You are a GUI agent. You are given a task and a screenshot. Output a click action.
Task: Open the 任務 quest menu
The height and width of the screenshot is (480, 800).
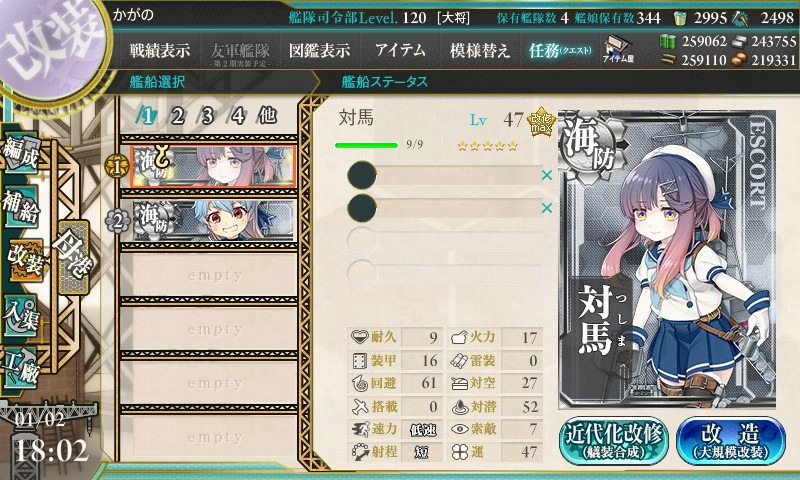click(560, 50)
